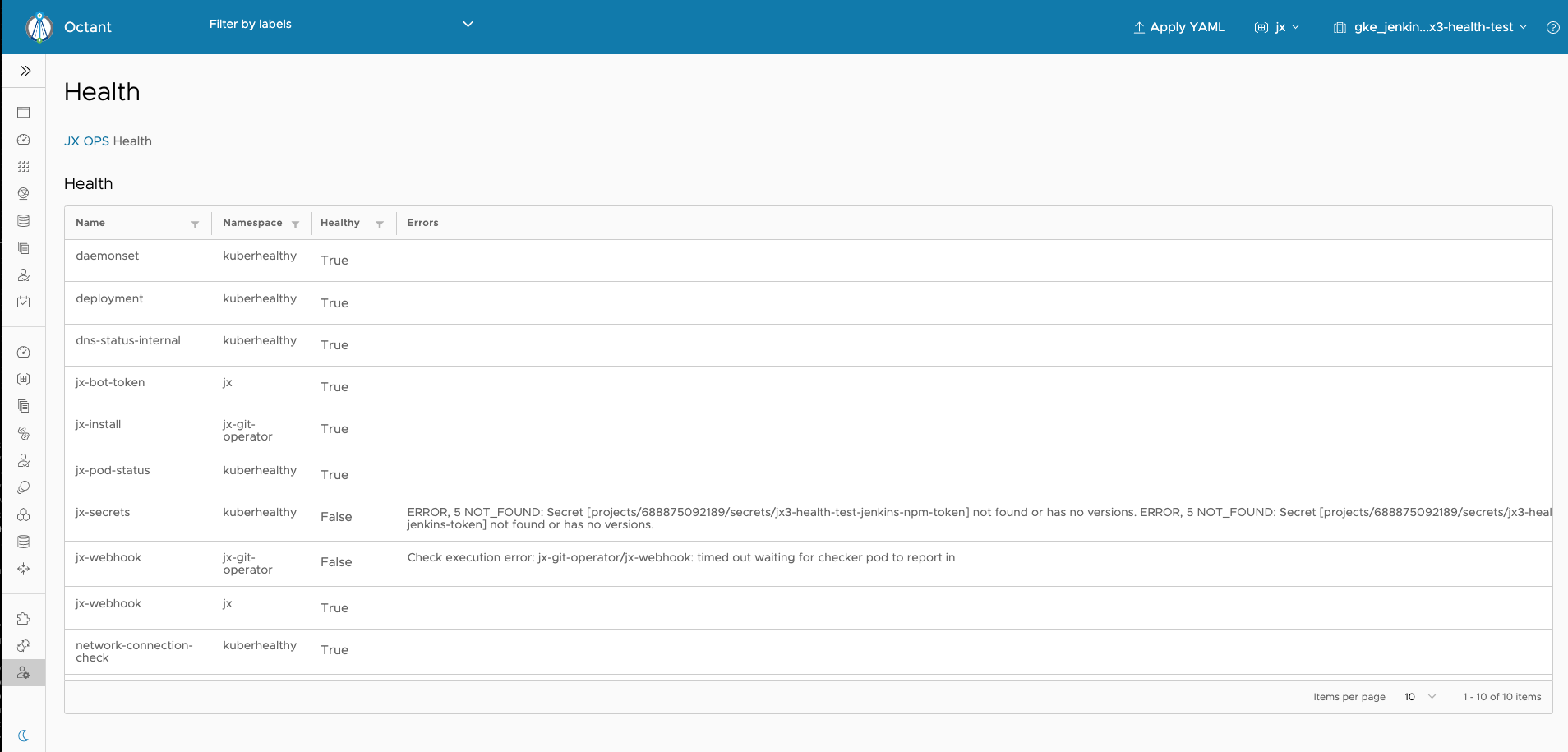
Task: Click the Apply YAML button
Action: point(1179,27)
